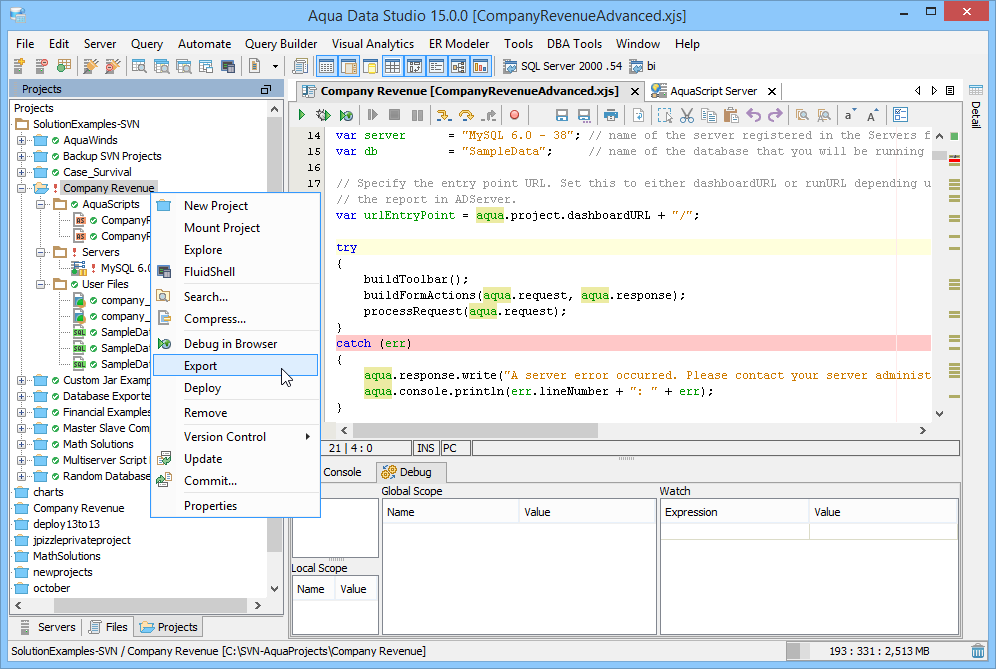Collapse the User Files folder node
This screenshot has width=996, height=669.
pos(40,285)
